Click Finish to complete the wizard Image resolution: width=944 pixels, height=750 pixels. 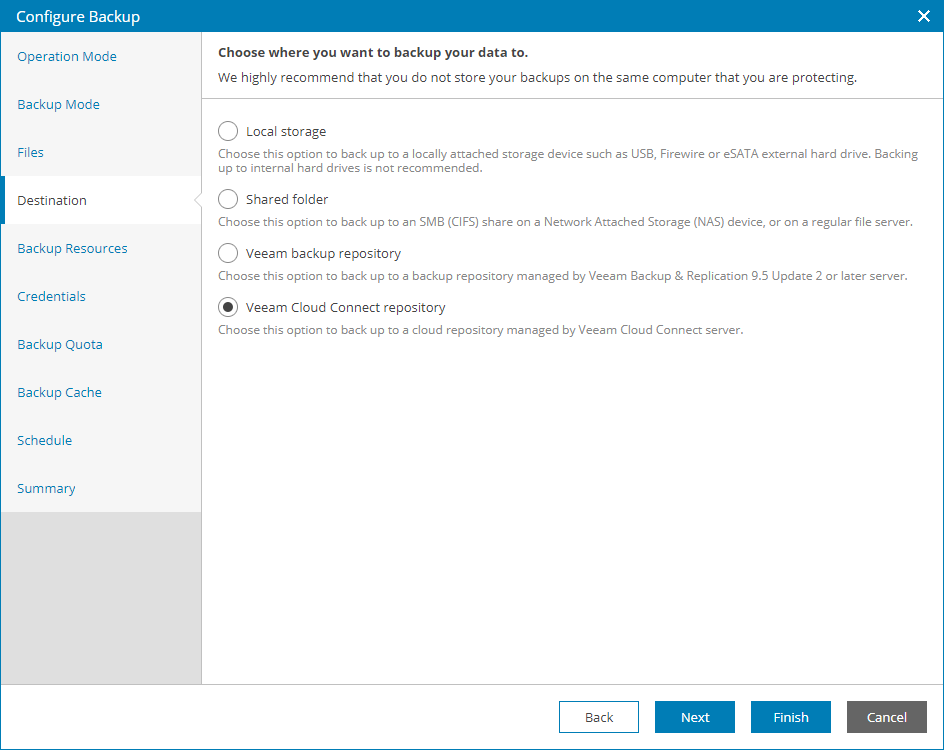point(791,717)
